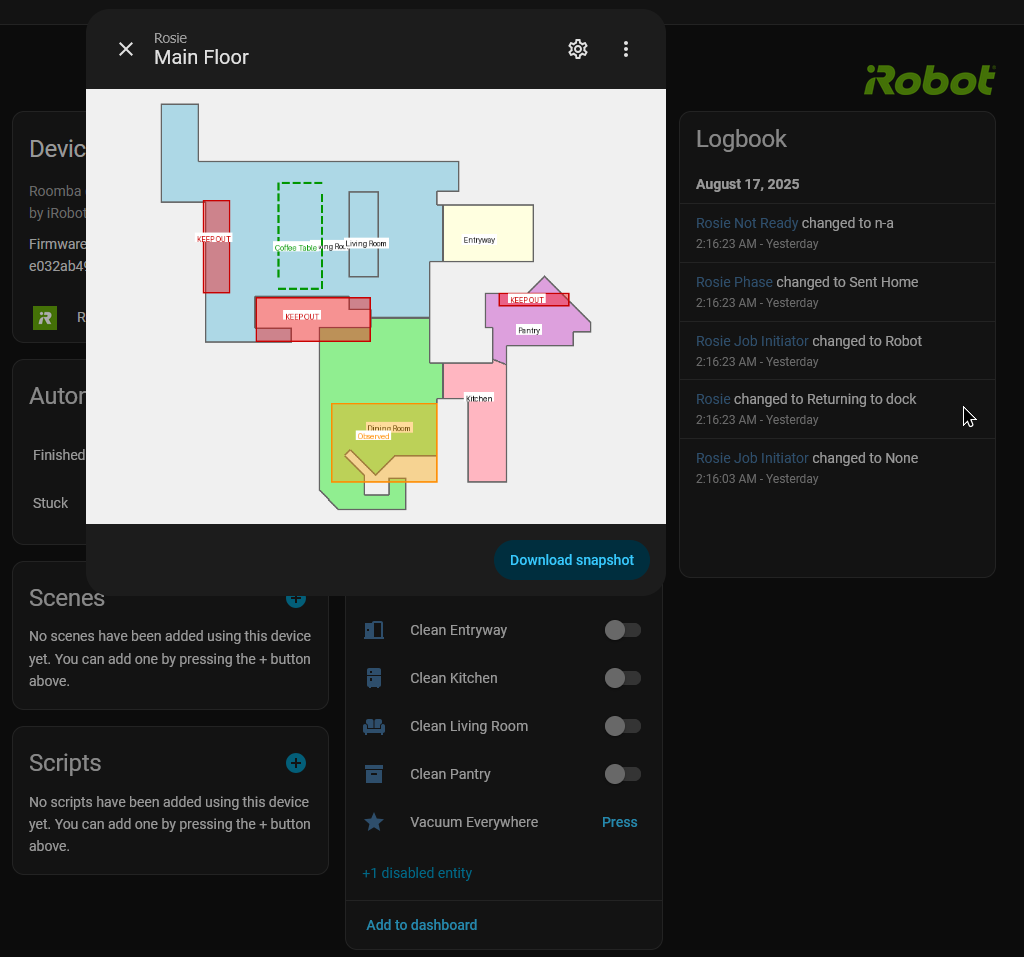1024x957 pixels.
Task: Enable the Clean Kitchen switch
Action: pyautogui.click(x=622, y=678)
